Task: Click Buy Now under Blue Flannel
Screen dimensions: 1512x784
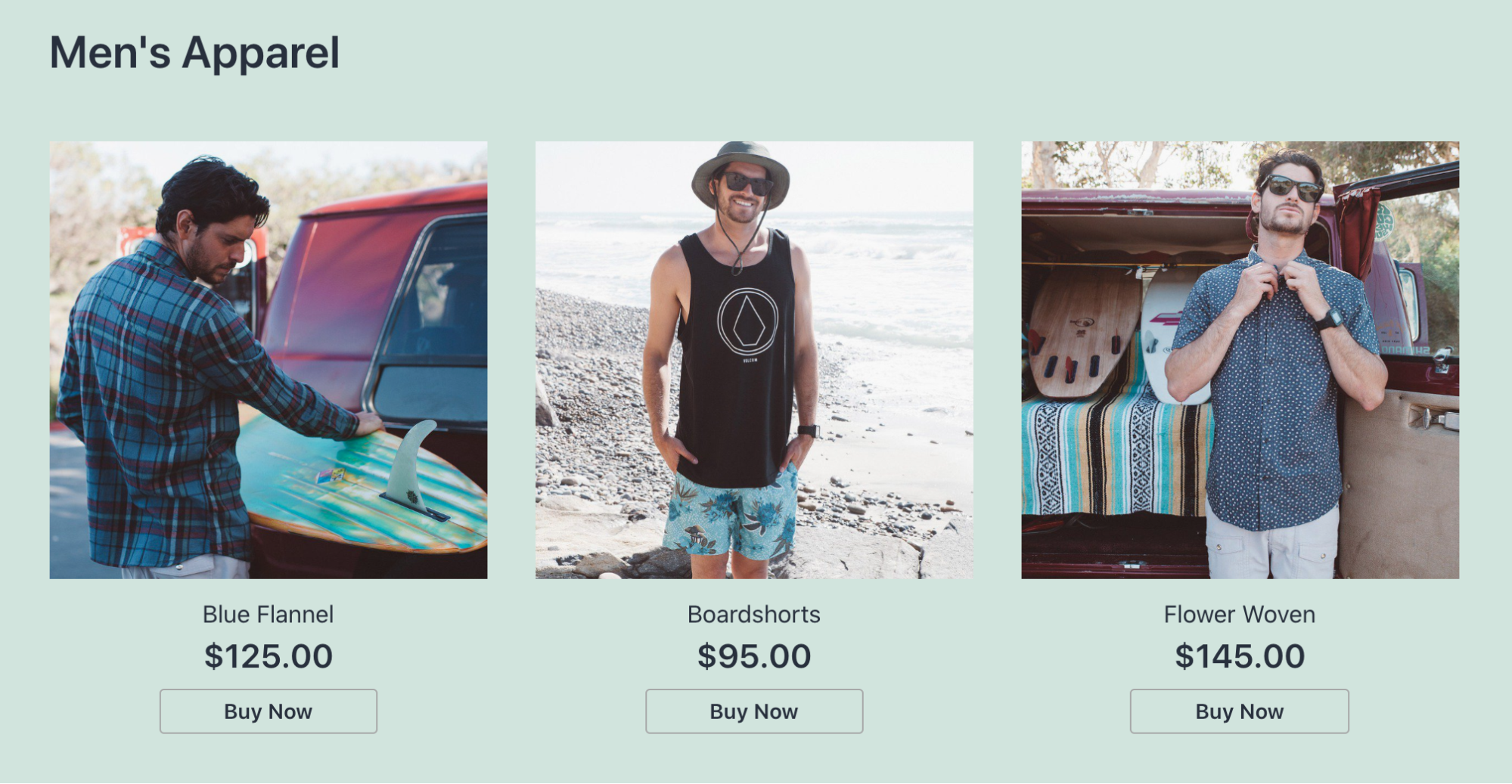Action: (x=268, y=711)
